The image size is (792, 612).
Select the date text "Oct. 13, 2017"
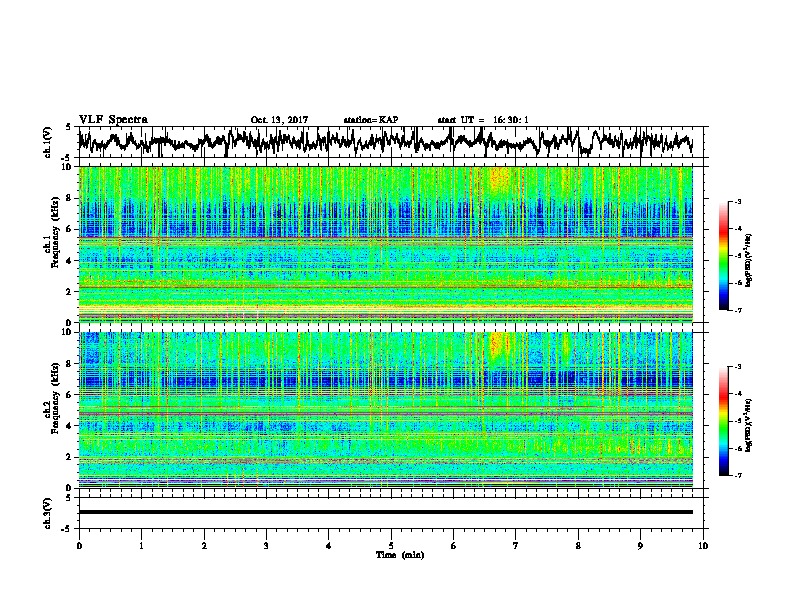tap(279, 120)
